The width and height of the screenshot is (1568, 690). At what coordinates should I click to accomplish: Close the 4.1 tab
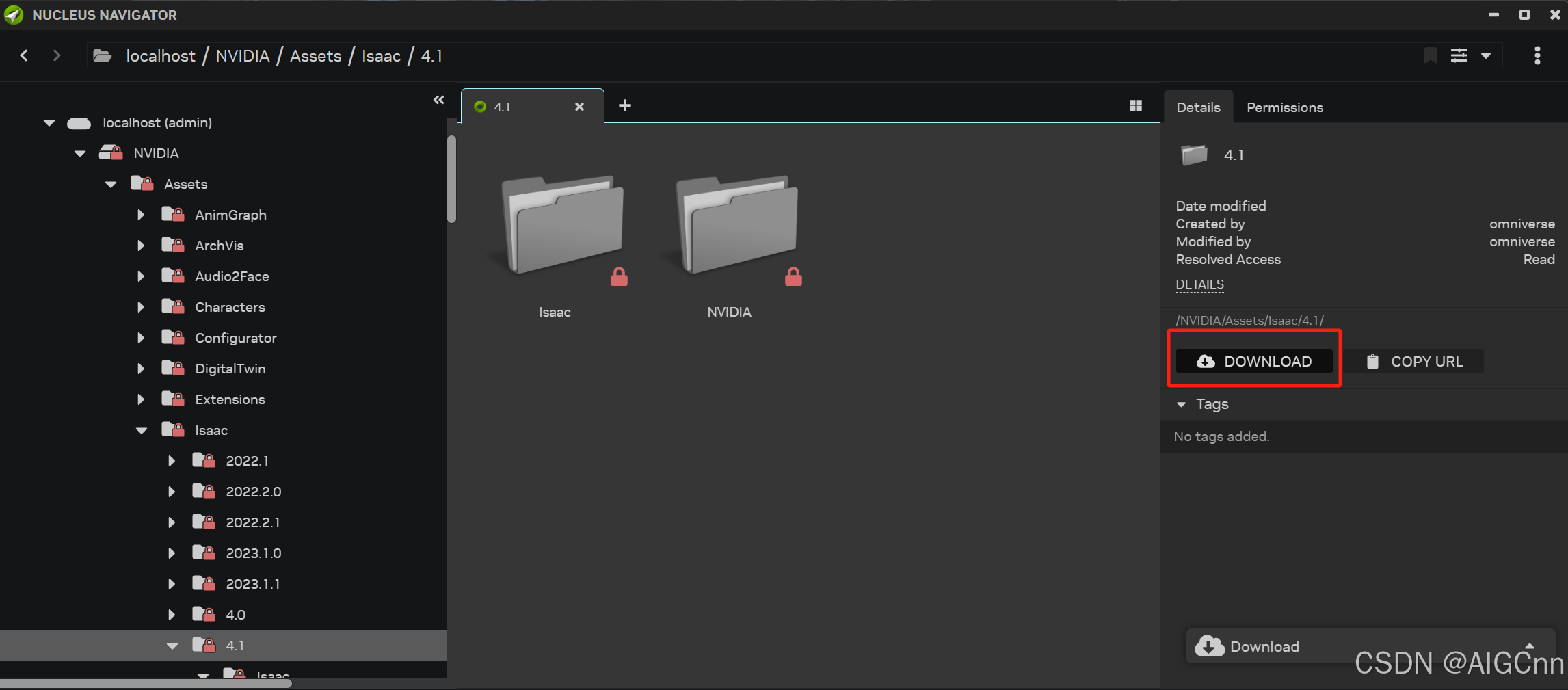coord(579,107)
